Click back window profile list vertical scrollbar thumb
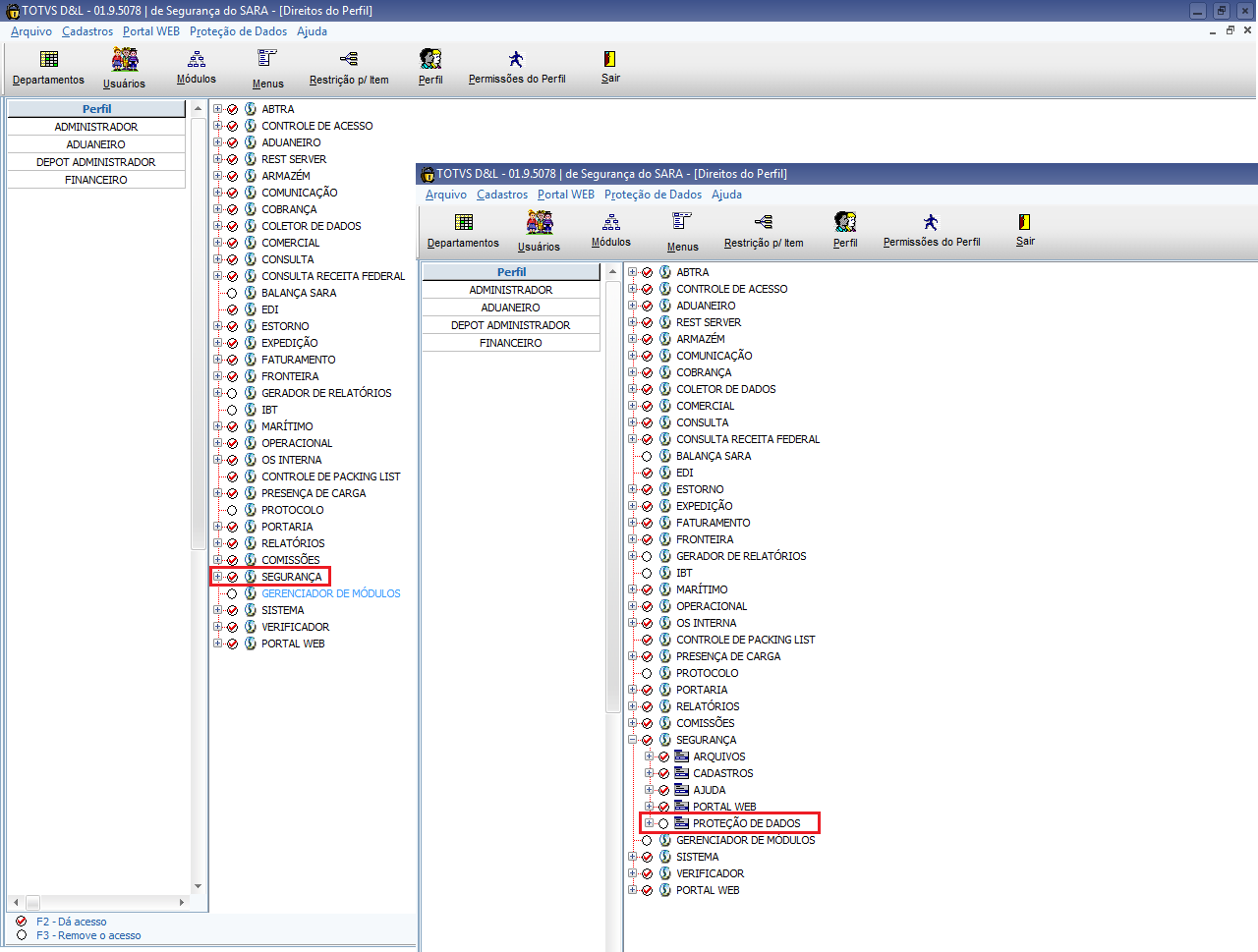The image size is (1258, 952). (x=198, y=333)
